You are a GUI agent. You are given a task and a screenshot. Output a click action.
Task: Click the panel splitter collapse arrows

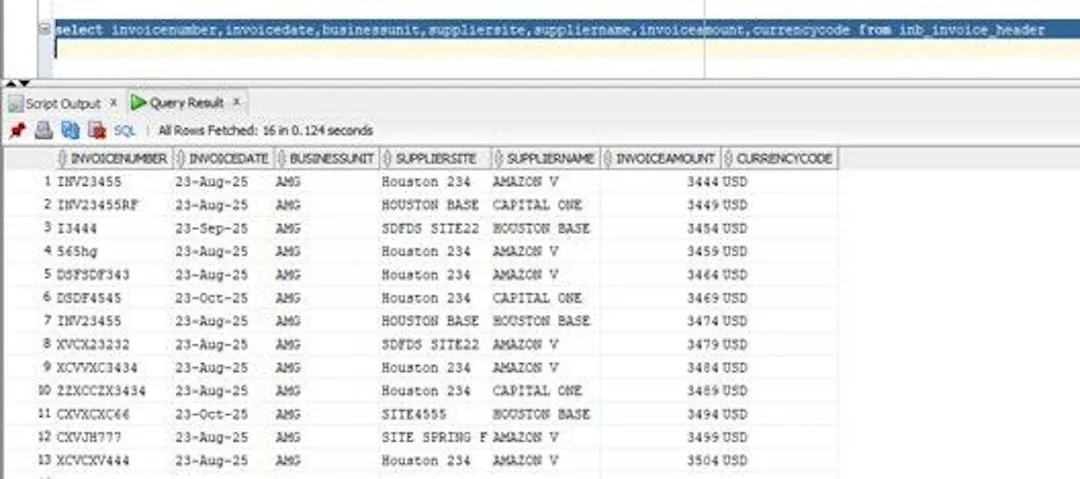(x=19, y=83)
